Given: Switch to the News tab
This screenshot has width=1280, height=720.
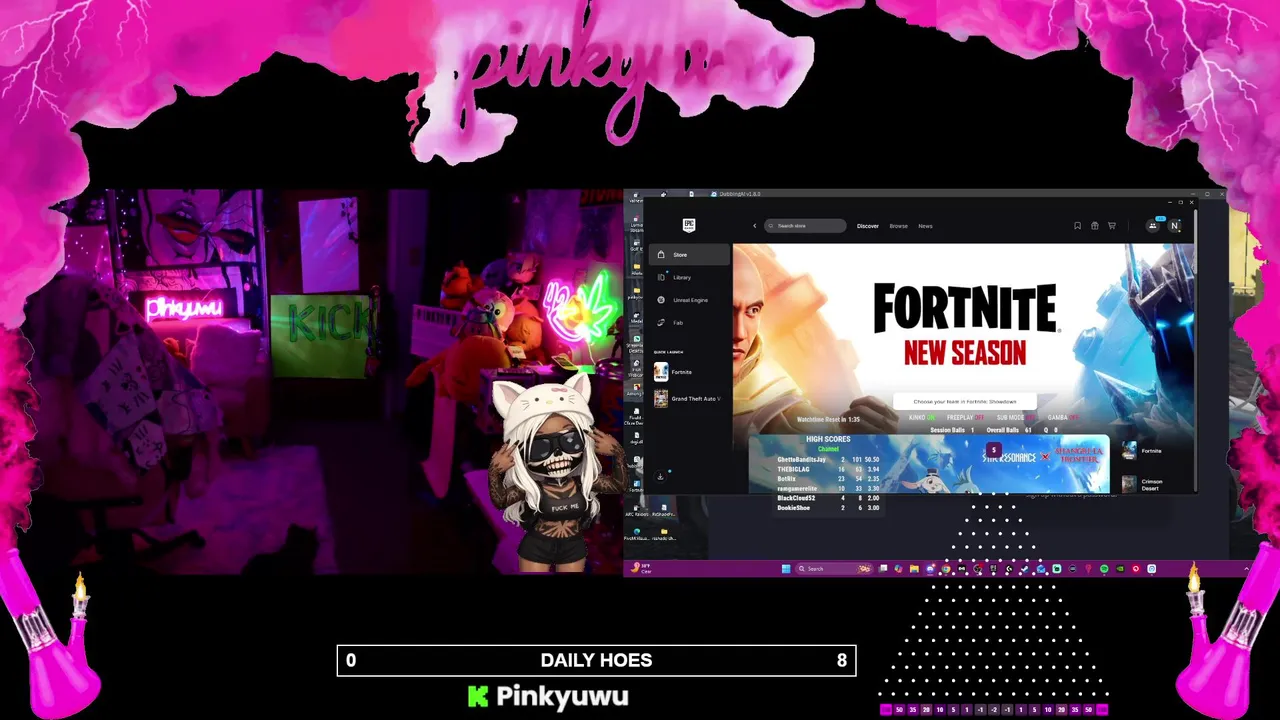Looking at the screenshot, I should [925, 226].
